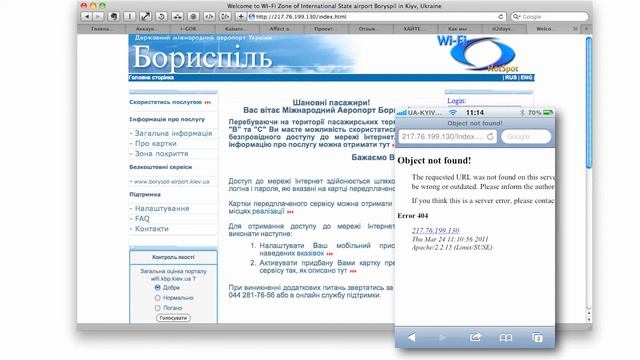Click the desktop Google search field
640x360 pixels.
click(x=550, y=17)
